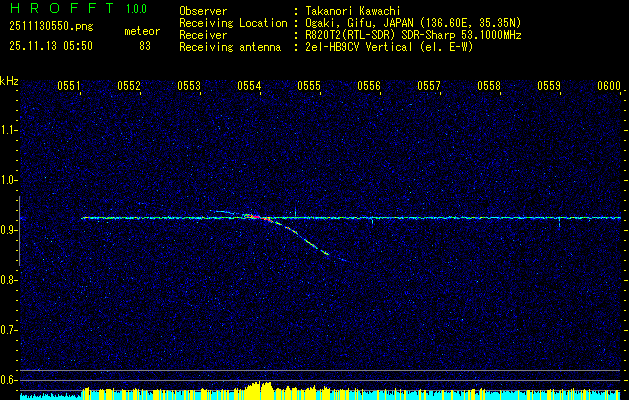Click the 0556 time axis marker

pyautogui.click(x=369, y=86)
